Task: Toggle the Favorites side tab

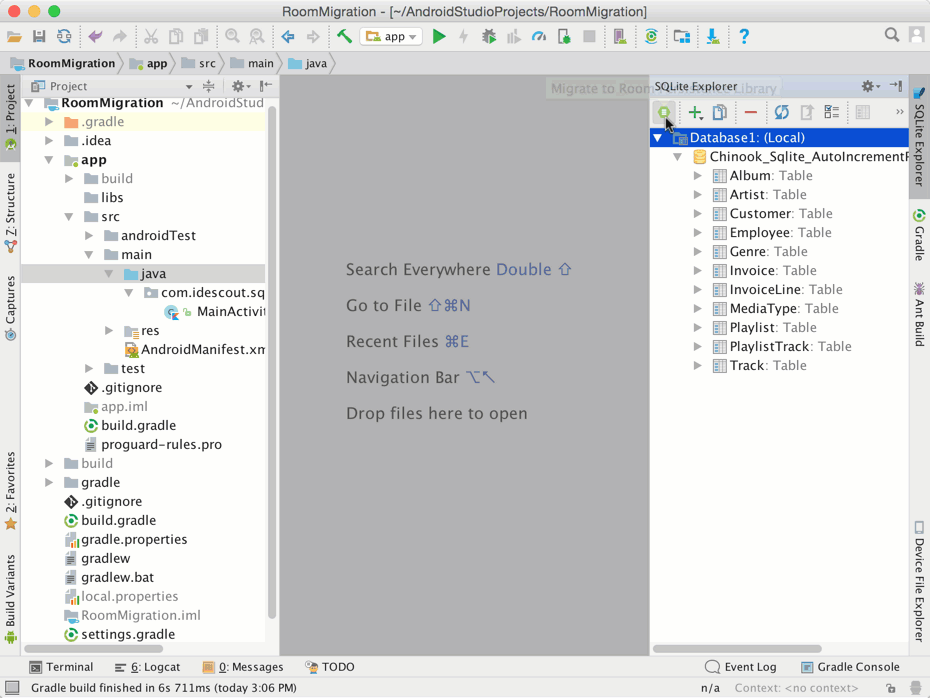Action: tap(11, 490)
